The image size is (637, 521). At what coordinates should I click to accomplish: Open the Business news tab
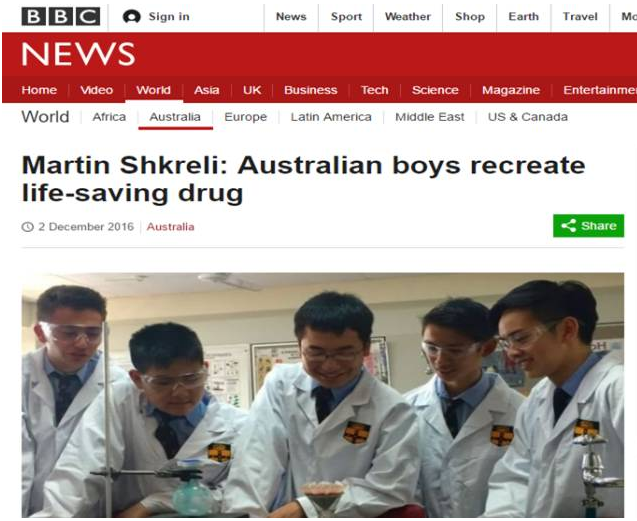pyautogui.click(x=310, y=90)
